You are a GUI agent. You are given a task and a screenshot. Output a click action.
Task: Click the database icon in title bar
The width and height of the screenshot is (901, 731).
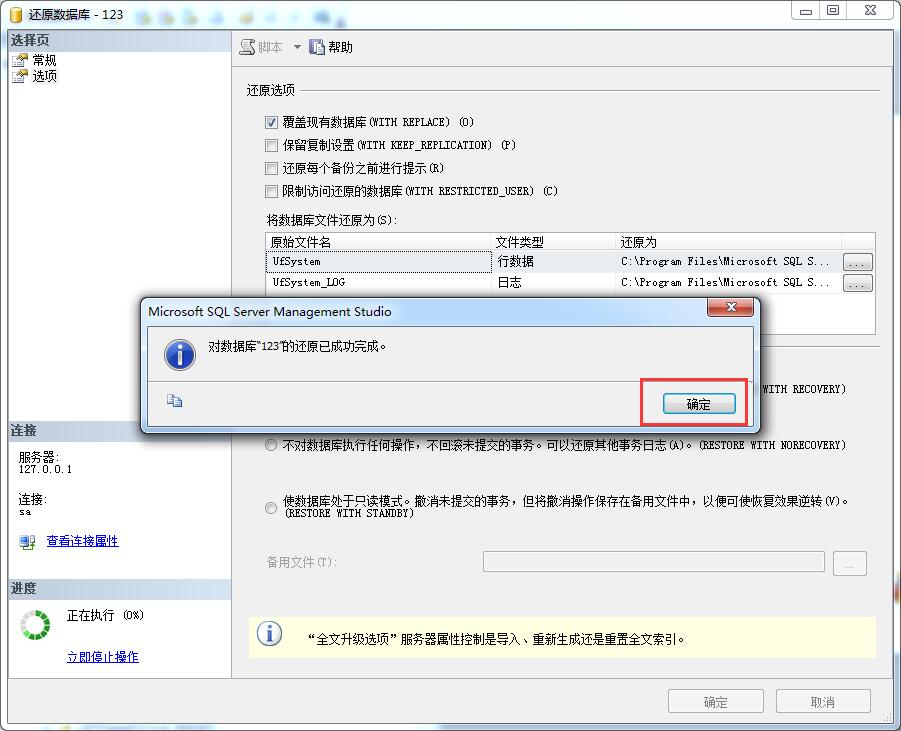[16, 14]
